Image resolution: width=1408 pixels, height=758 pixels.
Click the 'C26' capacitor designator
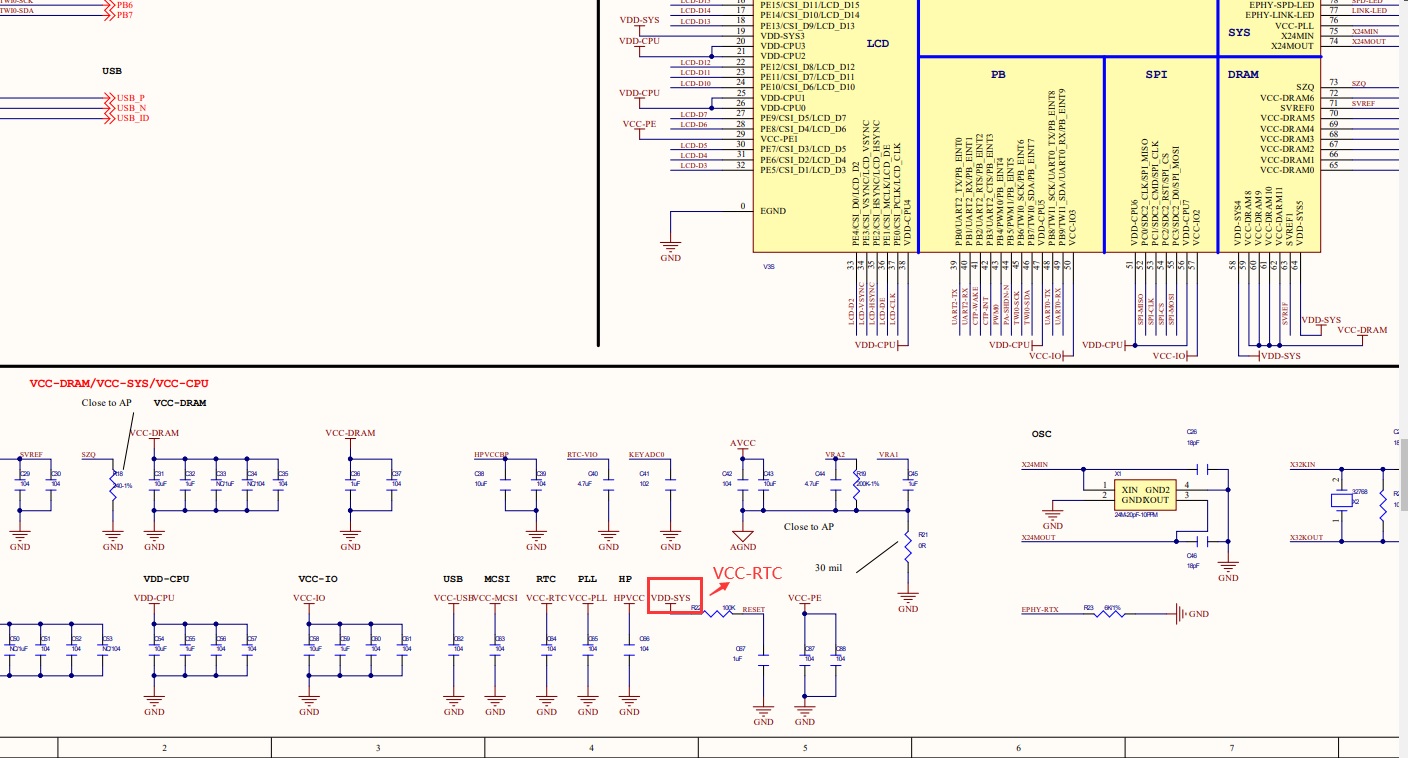(1192, 431)
